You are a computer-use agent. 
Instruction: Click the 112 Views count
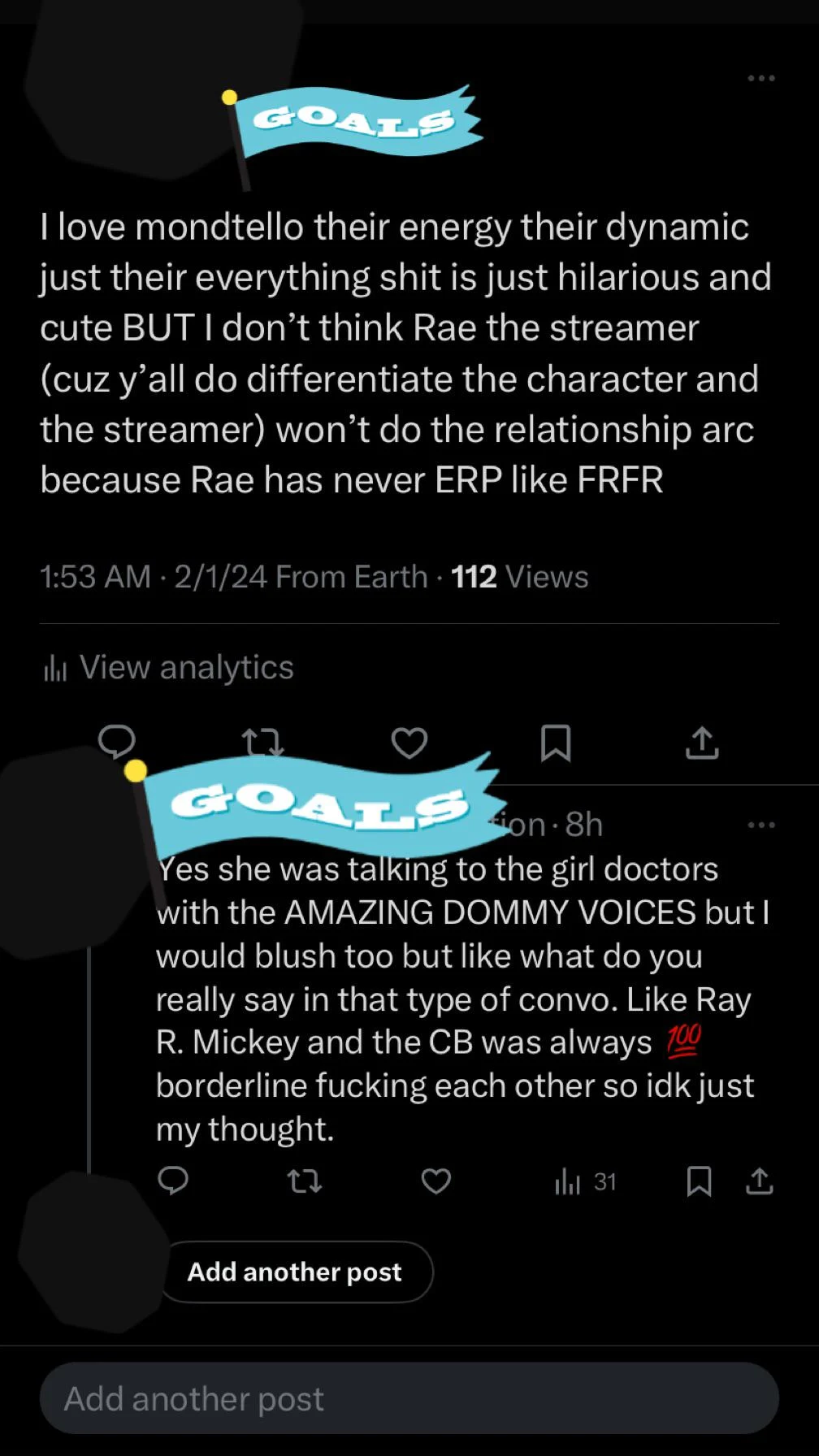519,577
